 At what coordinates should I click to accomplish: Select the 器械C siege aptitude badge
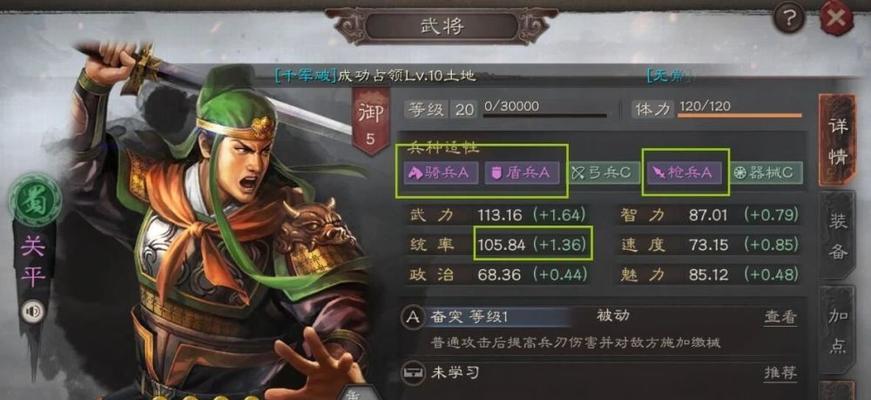pos(767,173)
